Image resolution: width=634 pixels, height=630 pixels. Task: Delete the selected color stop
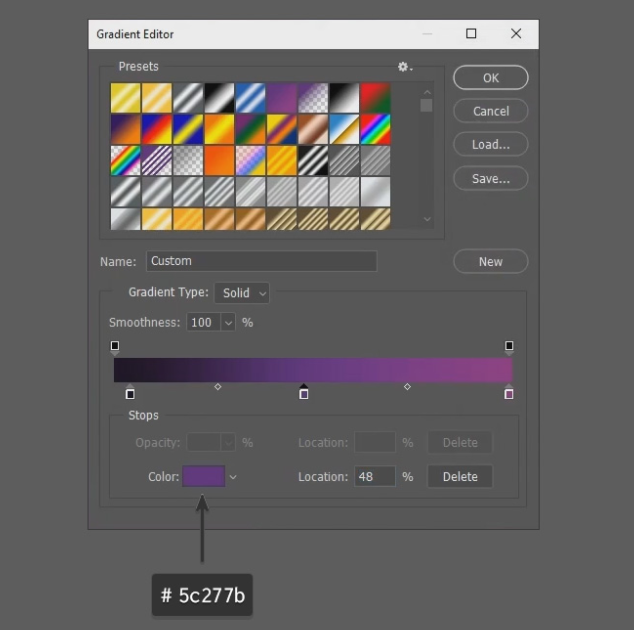click(x=460, y=477)
